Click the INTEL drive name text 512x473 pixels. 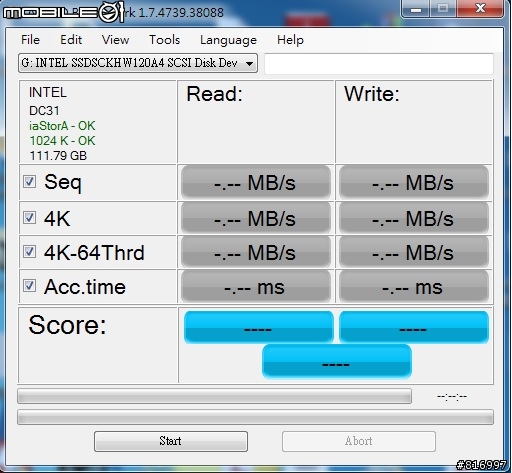click(48, 92)
